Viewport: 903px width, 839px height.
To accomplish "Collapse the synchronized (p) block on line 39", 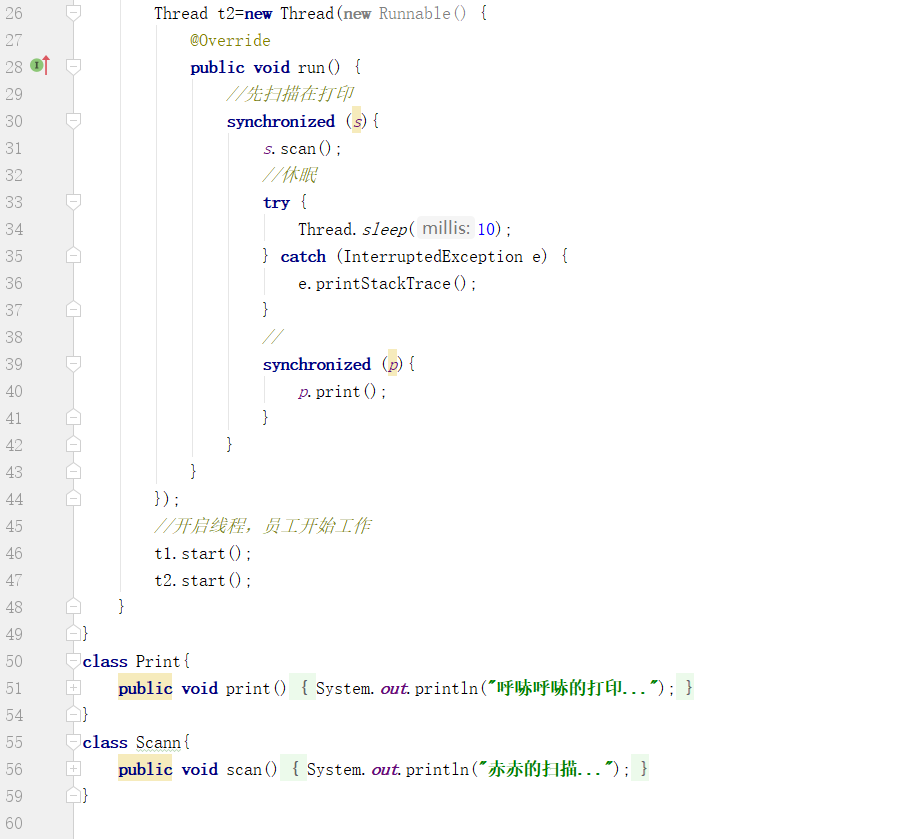I will pos(73,364).
